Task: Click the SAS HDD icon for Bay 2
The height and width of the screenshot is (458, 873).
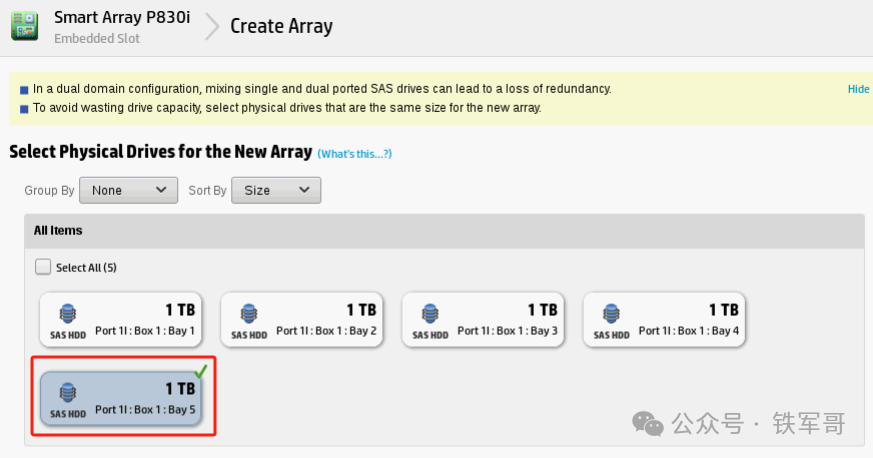Action: pyautogui.click(x=249, y=314)
